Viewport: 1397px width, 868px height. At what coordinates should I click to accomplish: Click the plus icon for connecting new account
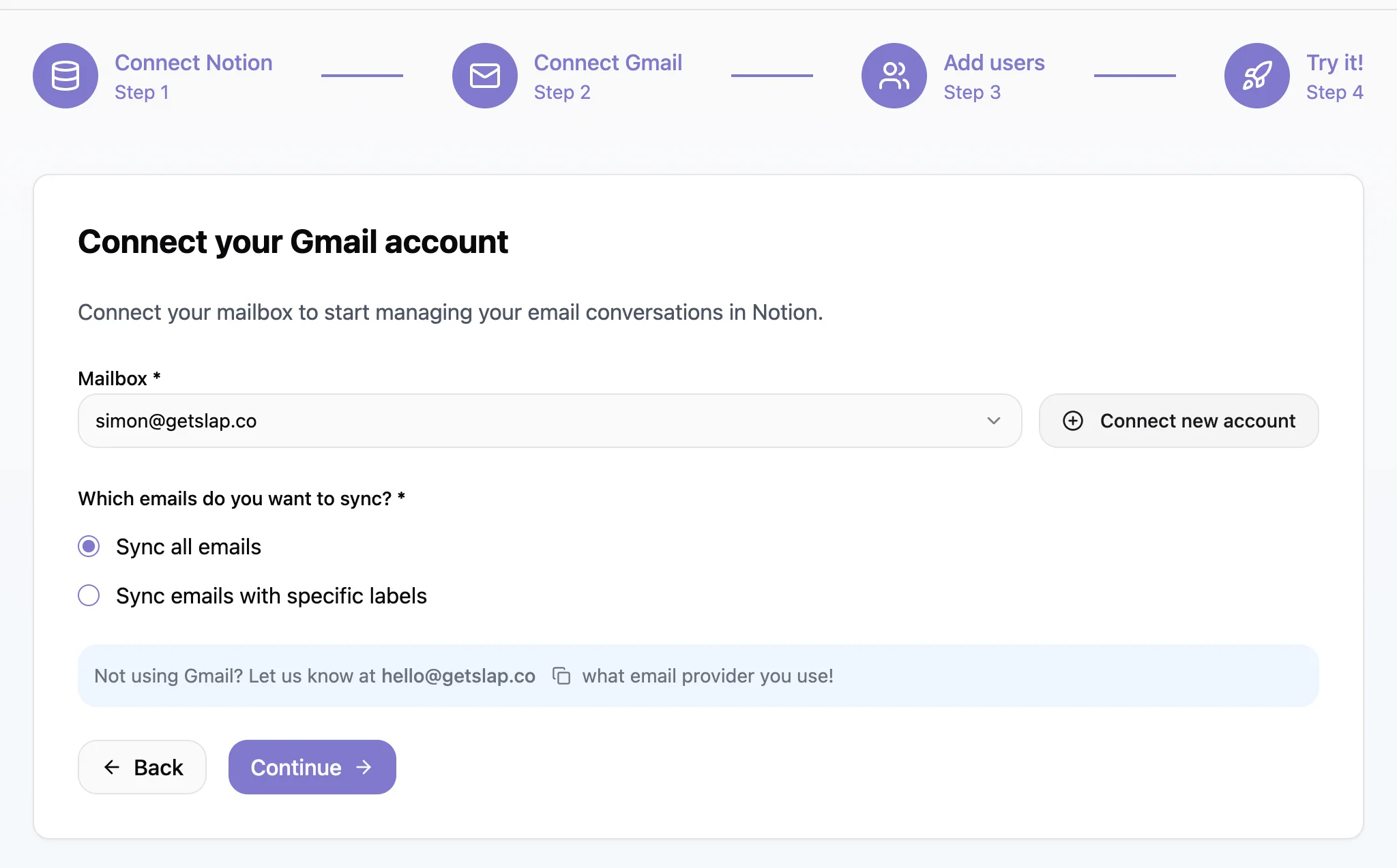click(x=1073, y=421)
